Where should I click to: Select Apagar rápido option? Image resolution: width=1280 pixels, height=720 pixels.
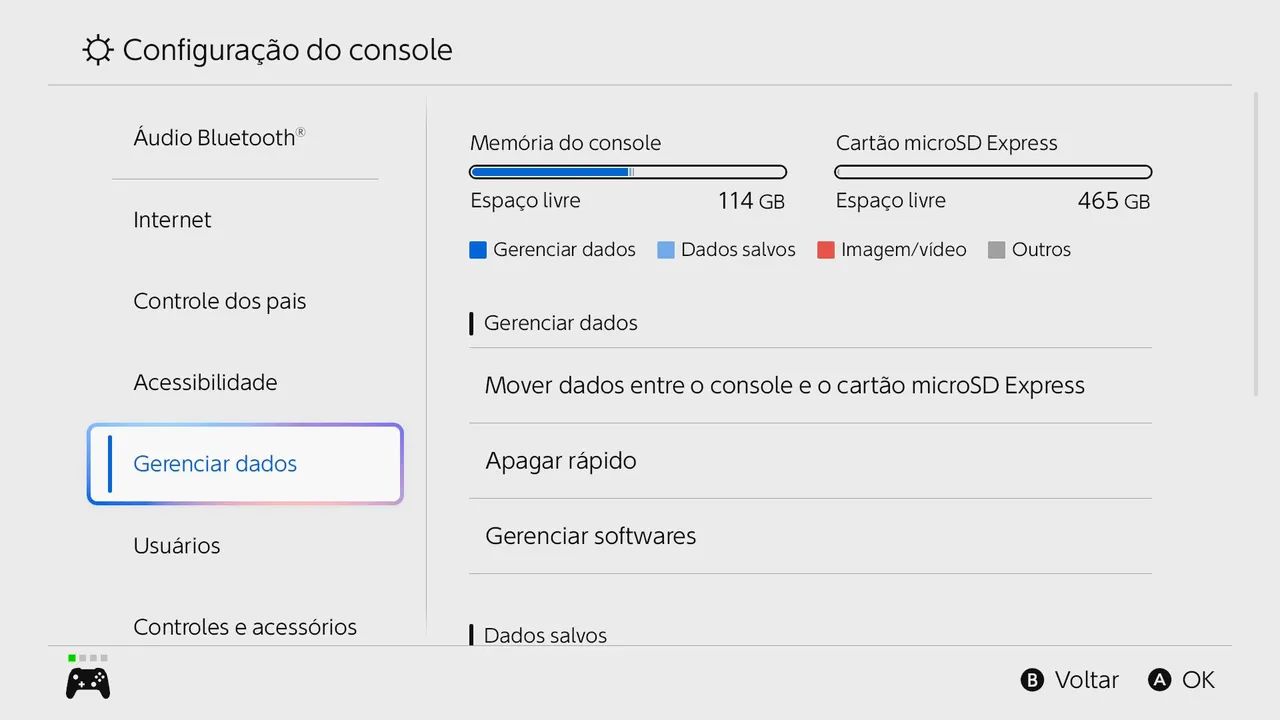pos(810,461)
